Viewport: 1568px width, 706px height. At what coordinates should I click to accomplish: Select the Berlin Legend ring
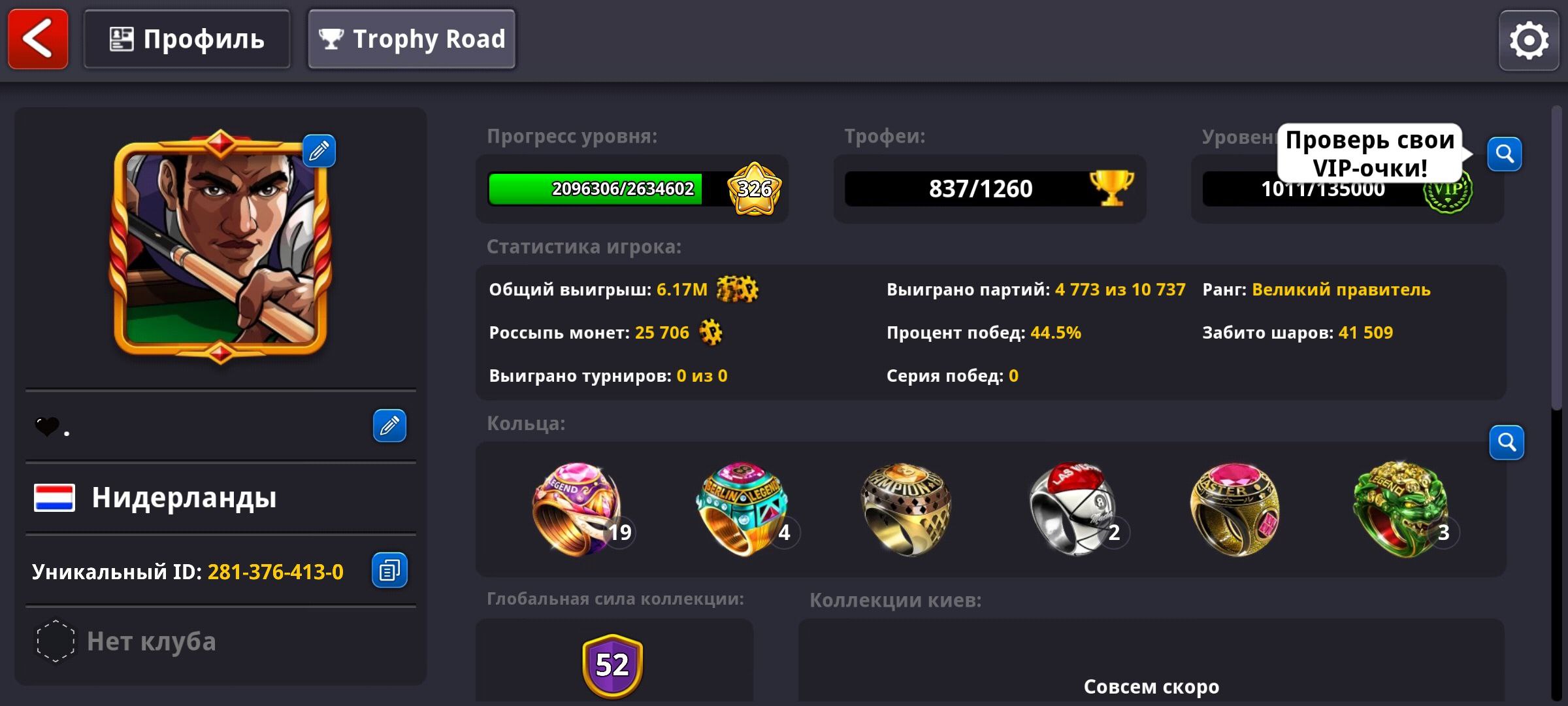coord(745,509)
